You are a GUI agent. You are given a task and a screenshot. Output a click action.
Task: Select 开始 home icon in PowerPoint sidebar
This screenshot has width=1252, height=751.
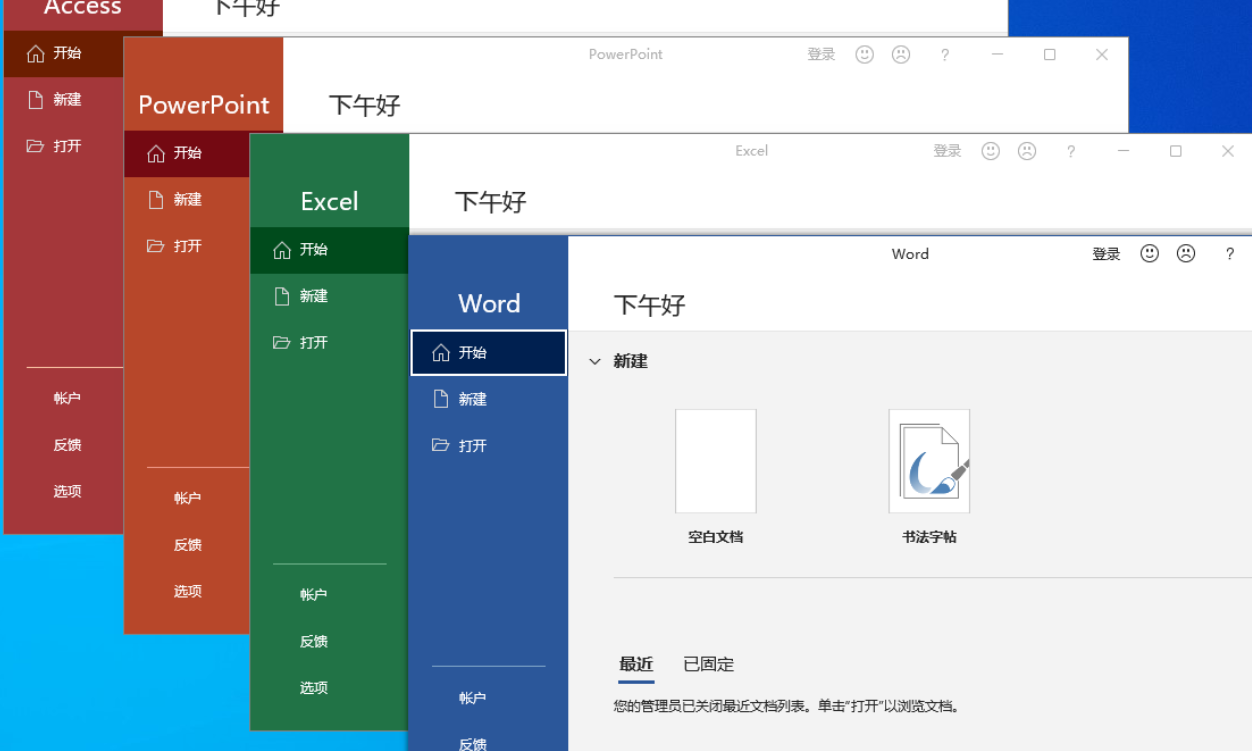tap(156, 154)
